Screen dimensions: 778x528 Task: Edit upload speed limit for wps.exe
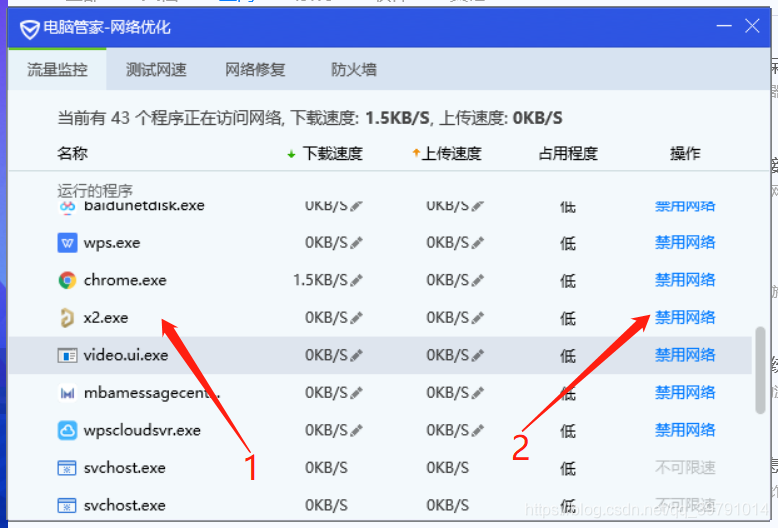point(478,243)
